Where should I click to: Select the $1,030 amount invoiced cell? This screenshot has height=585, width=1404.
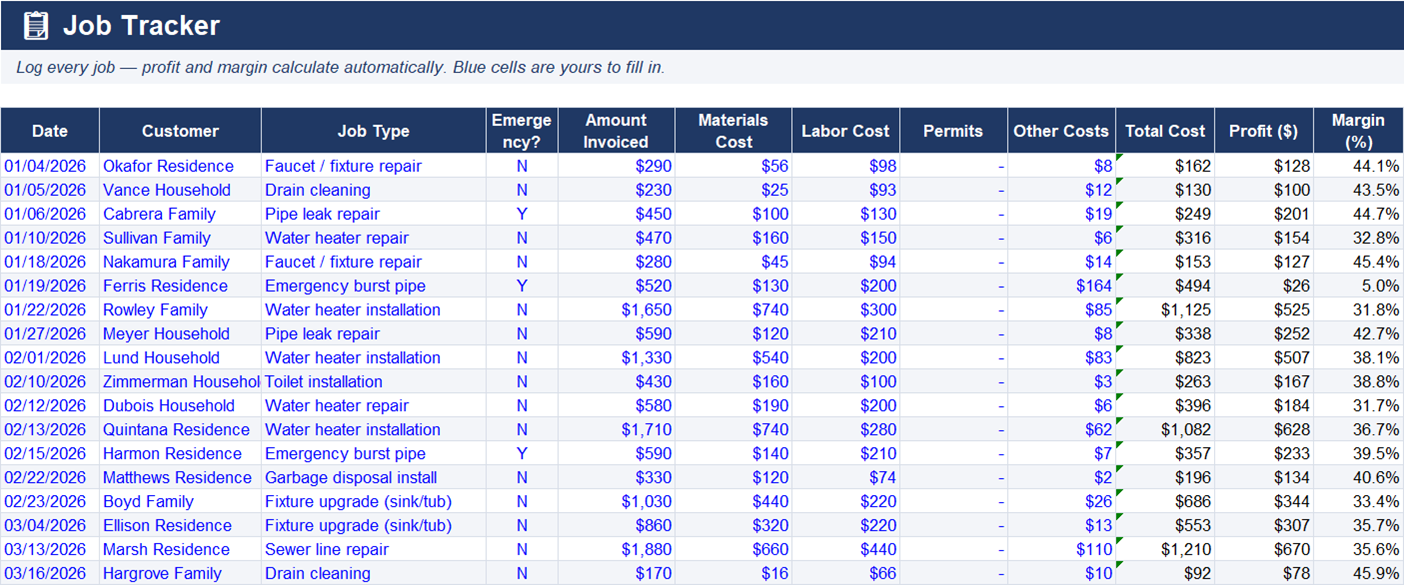click(616, 502)
